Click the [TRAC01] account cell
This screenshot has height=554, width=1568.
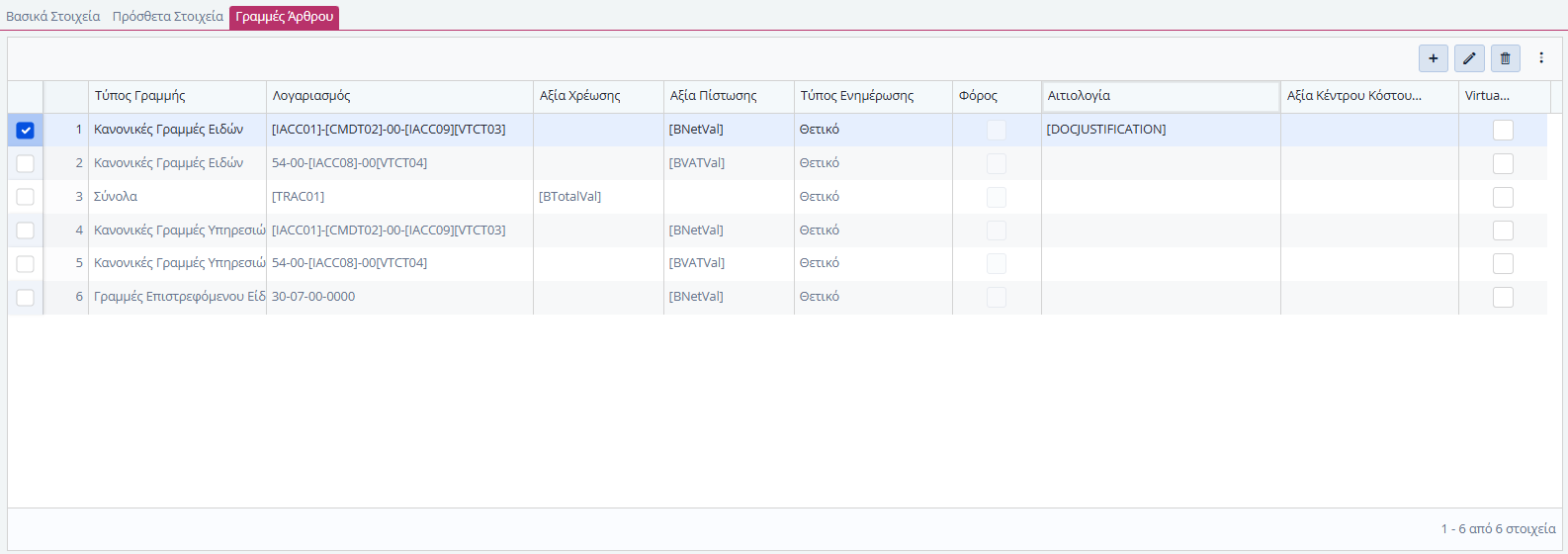[x=400, y=197]
